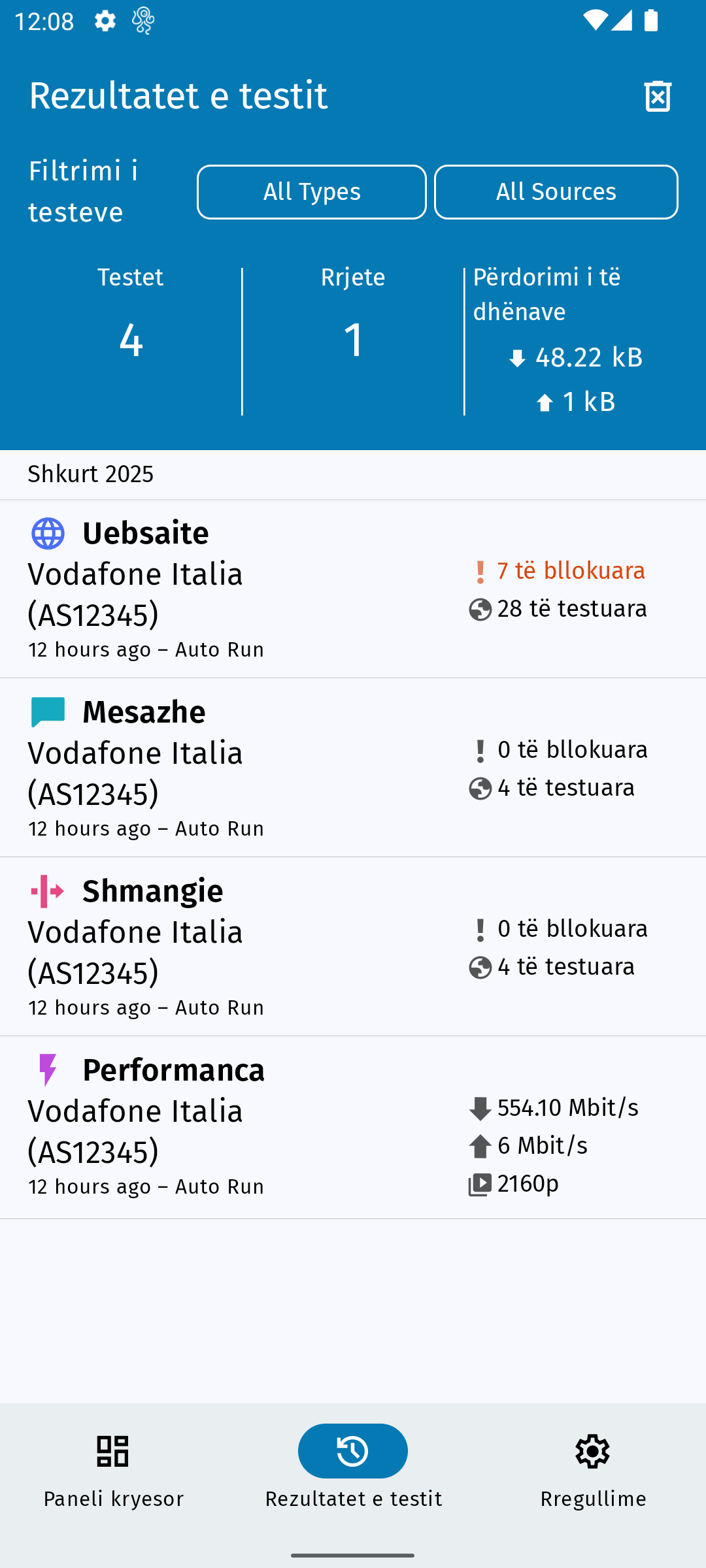The image size is (706, 1568).
Task: Click the Shmangie circumvention icon
Action: click(x=48, y=891)
